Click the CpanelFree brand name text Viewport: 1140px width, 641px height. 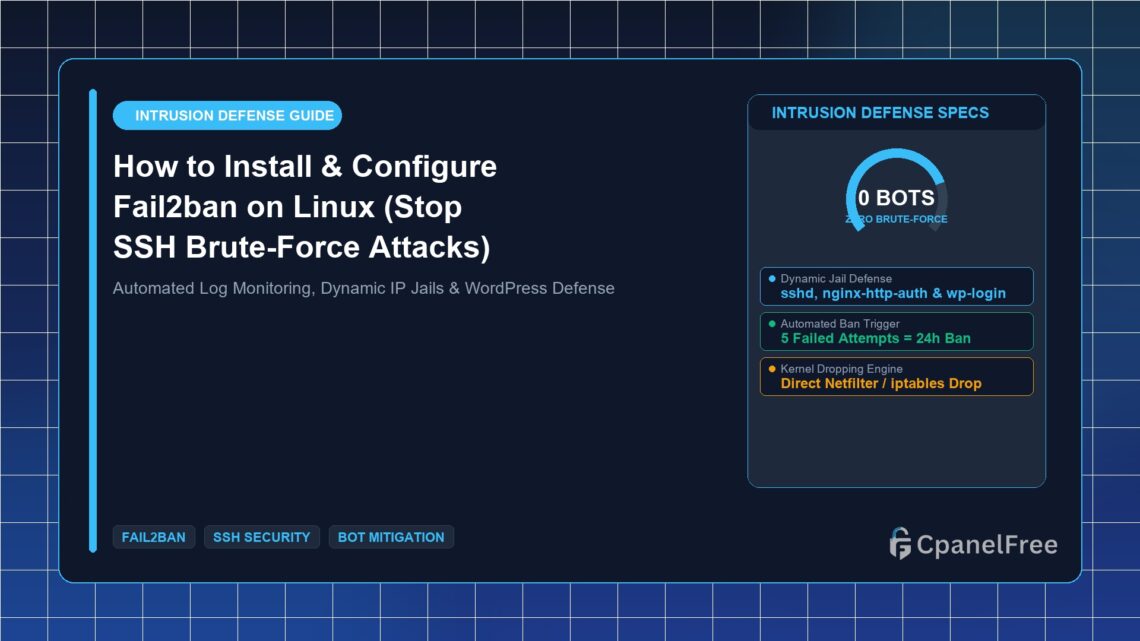click(987, 544)
